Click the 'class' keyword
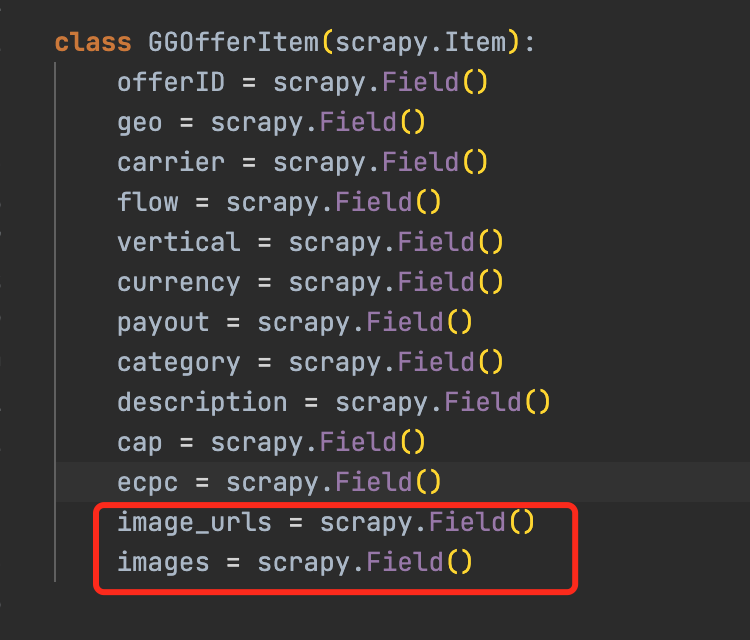The image size is (750, 640). (92, 43)
